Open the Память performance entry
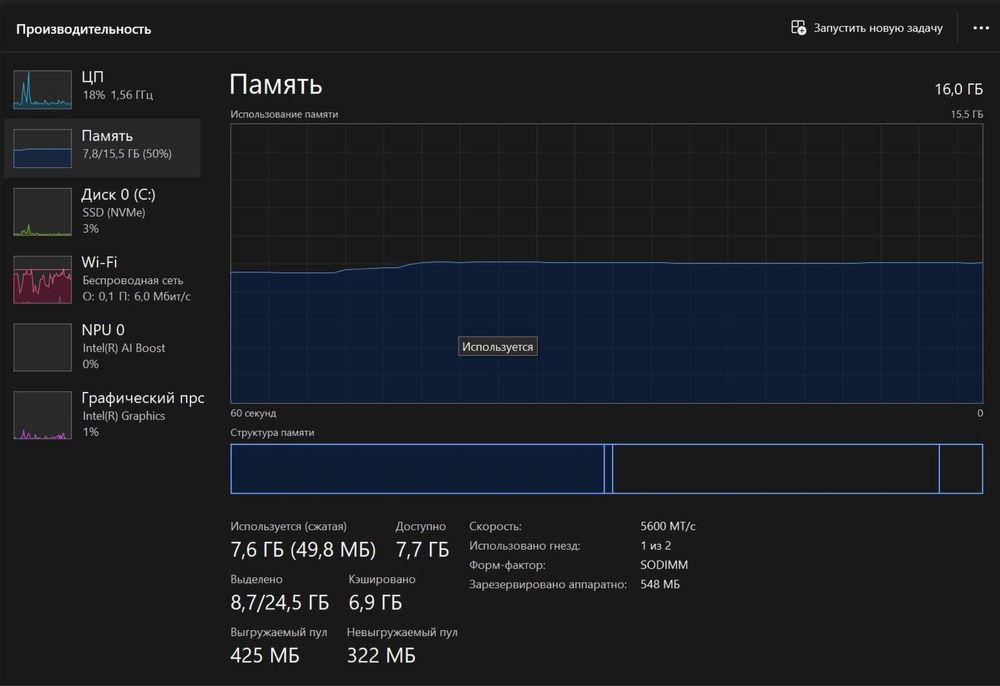This screenshot has width=1000, height=686. point(102,147)
